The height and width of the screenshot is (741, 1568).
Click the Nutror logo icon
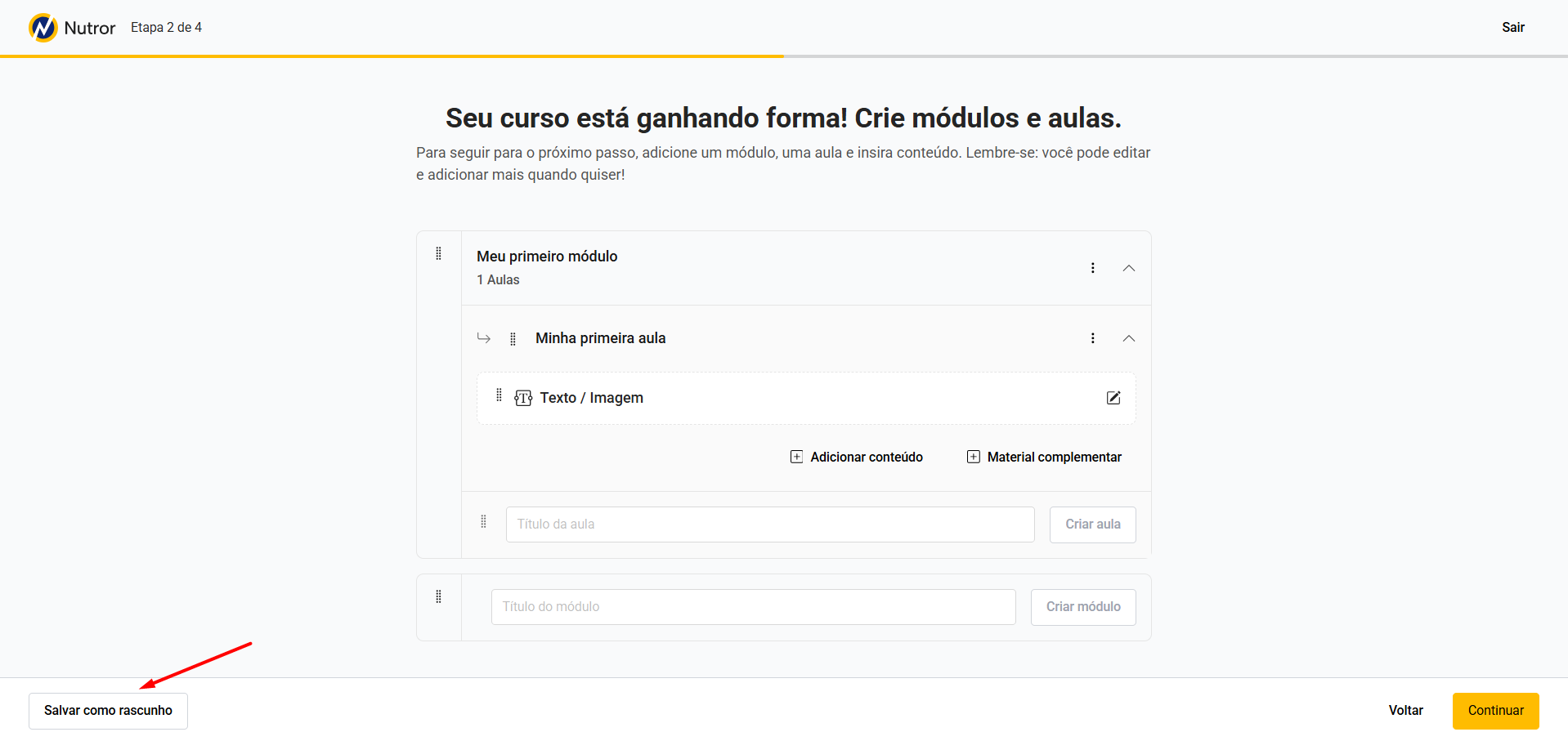43,28
